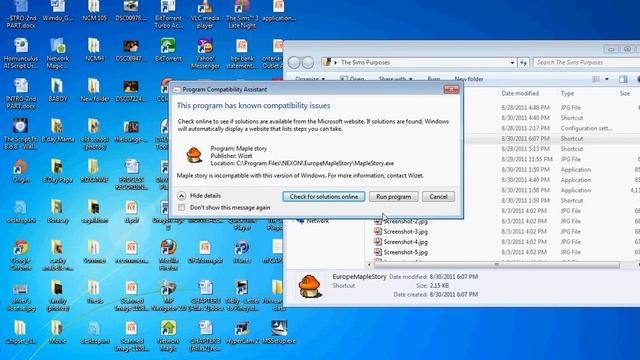The width and height of the screenshot is (640, 360).
Task: Open MP Navigator desktop shortcut
Action: tap(168, 296)
